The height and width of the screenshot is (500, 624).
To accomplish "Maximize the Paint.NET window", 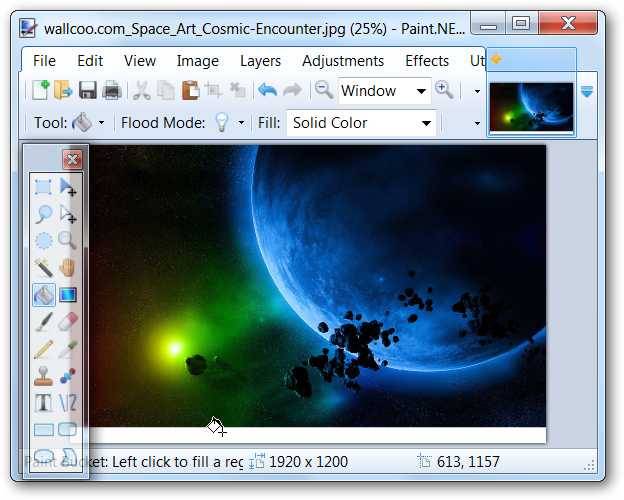I will tap(521, 23).
